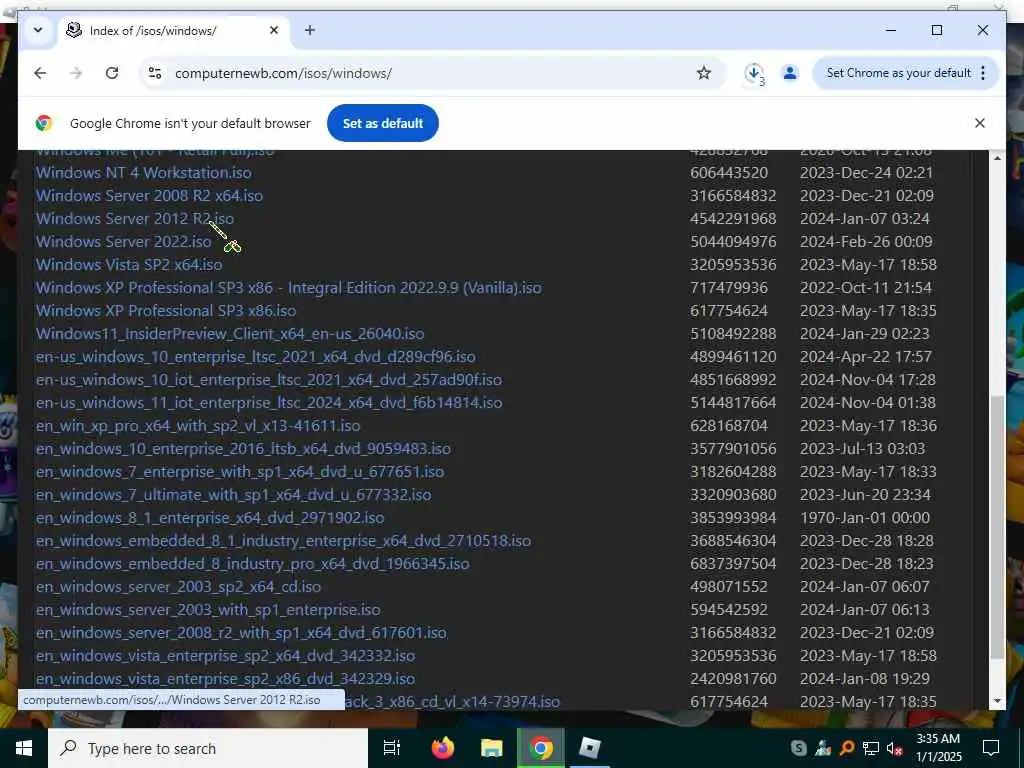Open Chrome three-dot menu
Viewport: 1024px width, 768px height.
click(x=983, y=73)
